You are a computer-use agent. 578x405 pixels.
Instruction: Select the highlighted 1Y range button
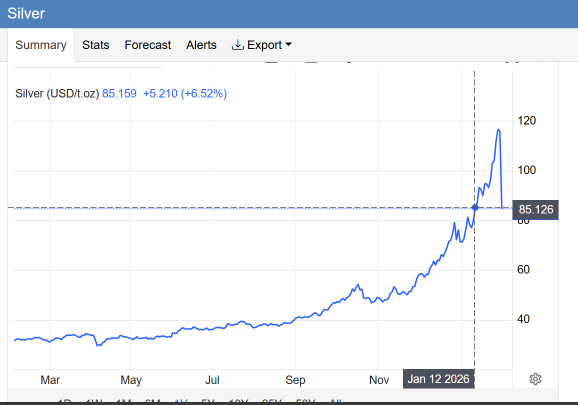pyautogui.click(x=180, y=401)
